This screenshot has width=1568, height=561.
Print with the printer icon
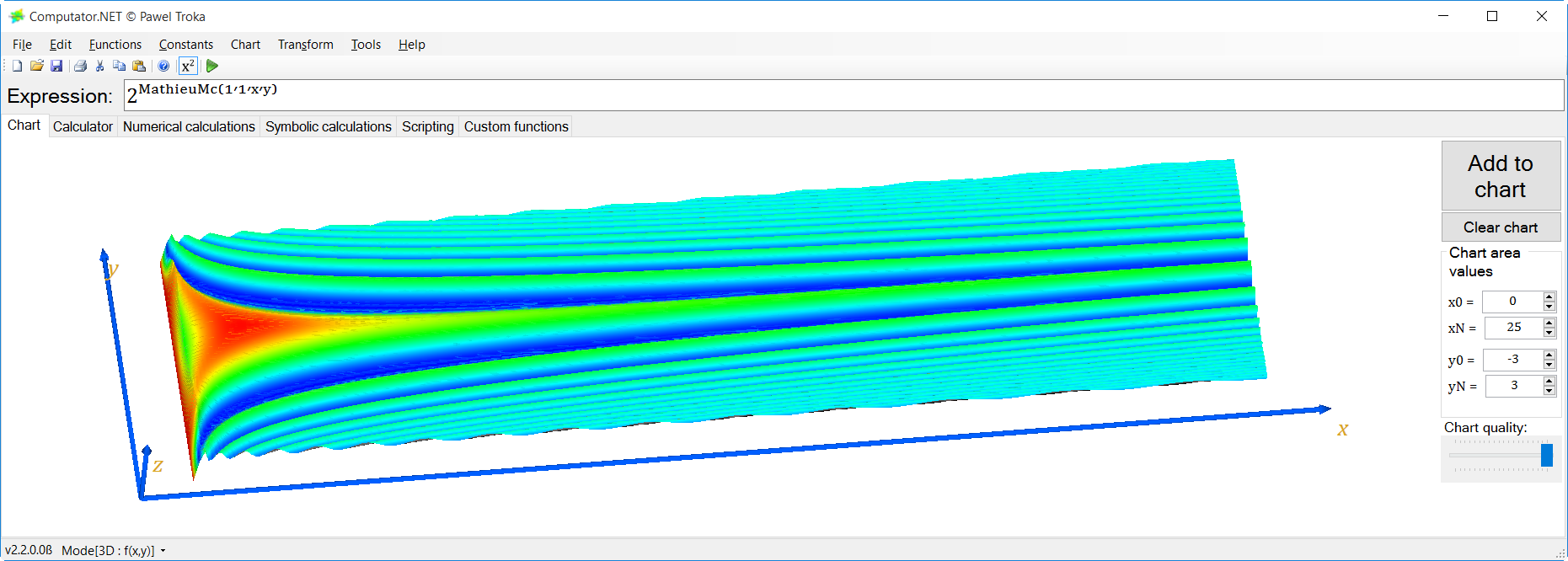tap(81, 66)
